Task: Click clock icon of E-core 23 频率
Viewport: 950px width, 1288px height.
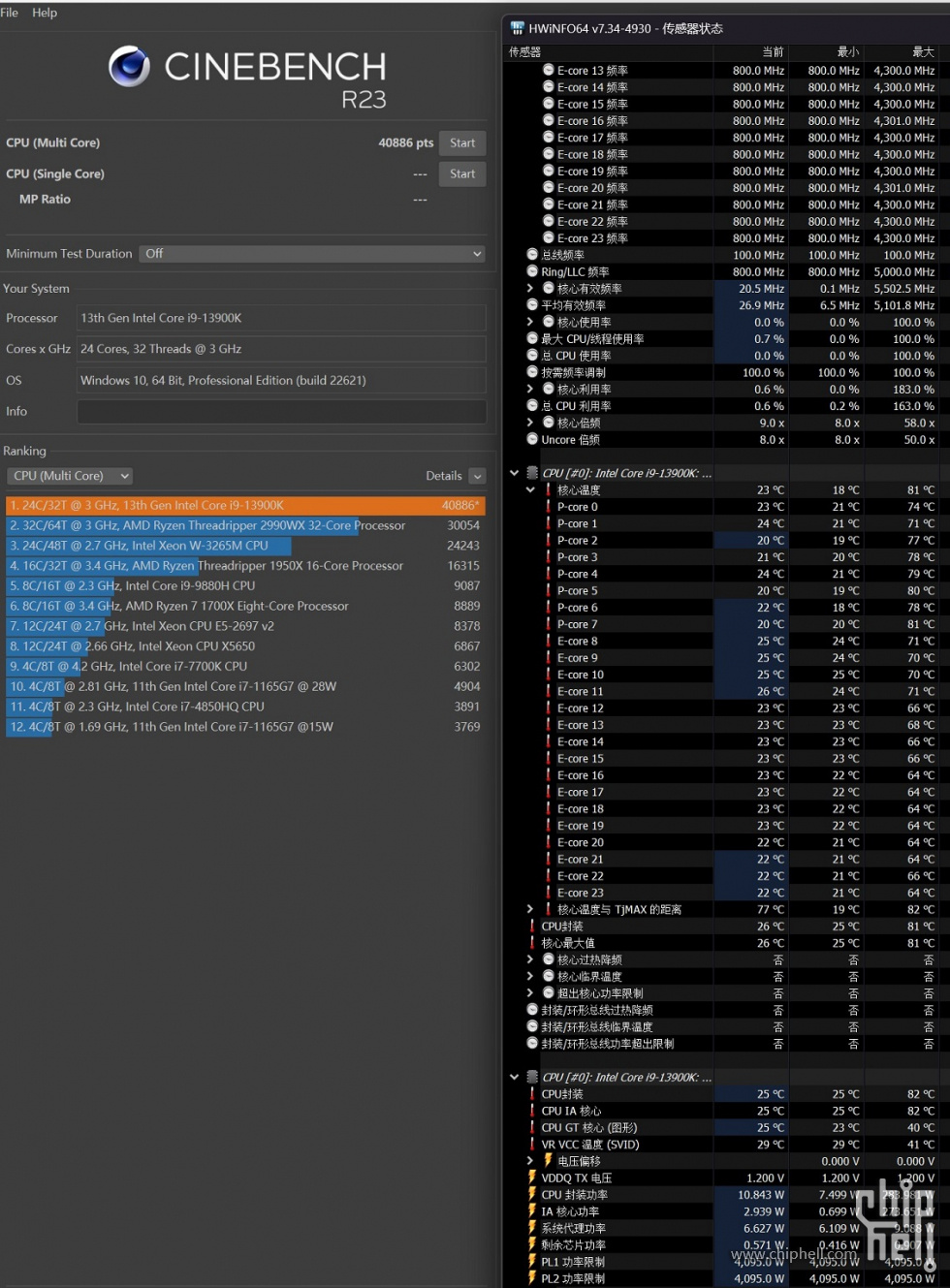Action: pos(549,238)
